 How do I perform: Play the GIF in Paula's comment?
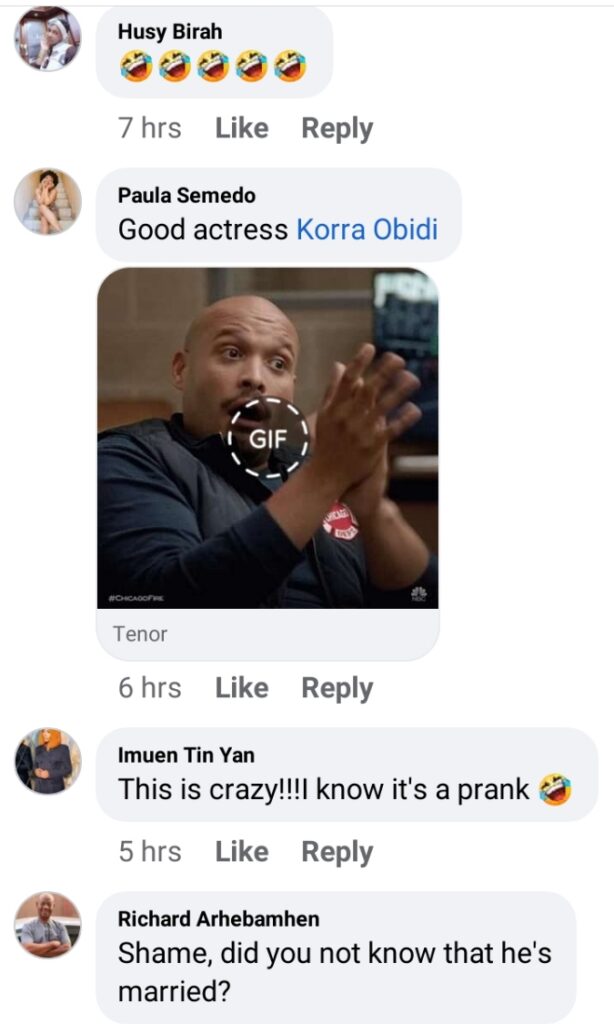point(268,438)
